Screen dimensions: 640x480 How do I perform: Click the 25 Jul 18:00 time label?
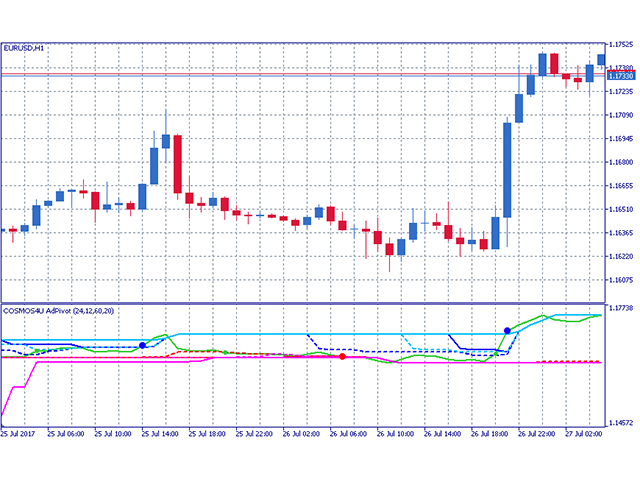pos(211,435)
